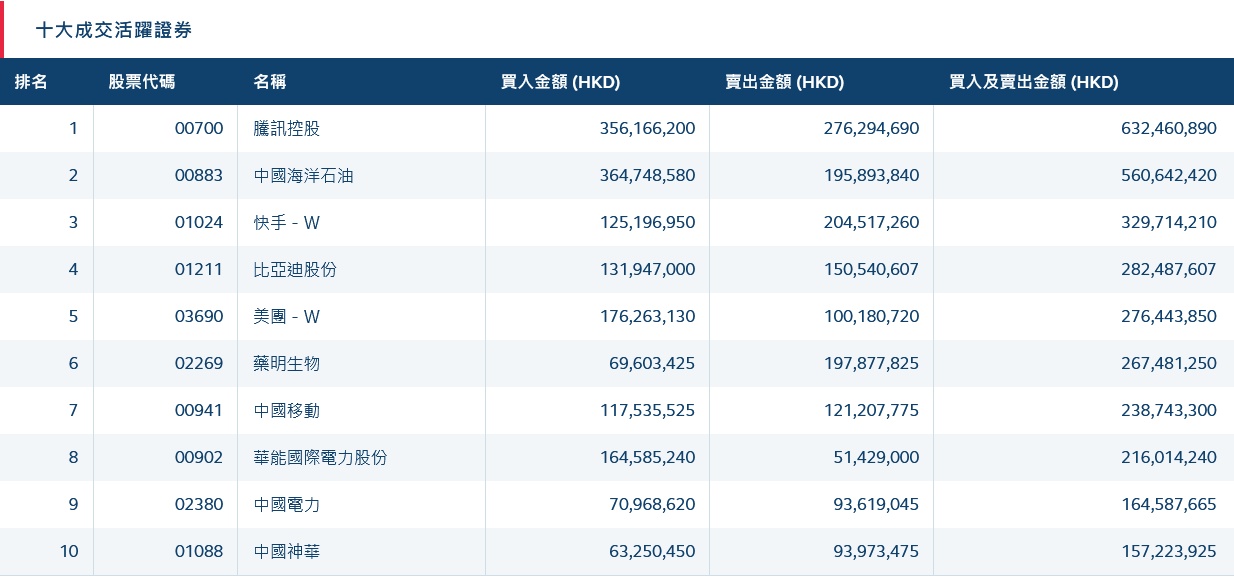Open the 快手 - W entry
The image size is (1234, 578).
(x=287, y=222)
